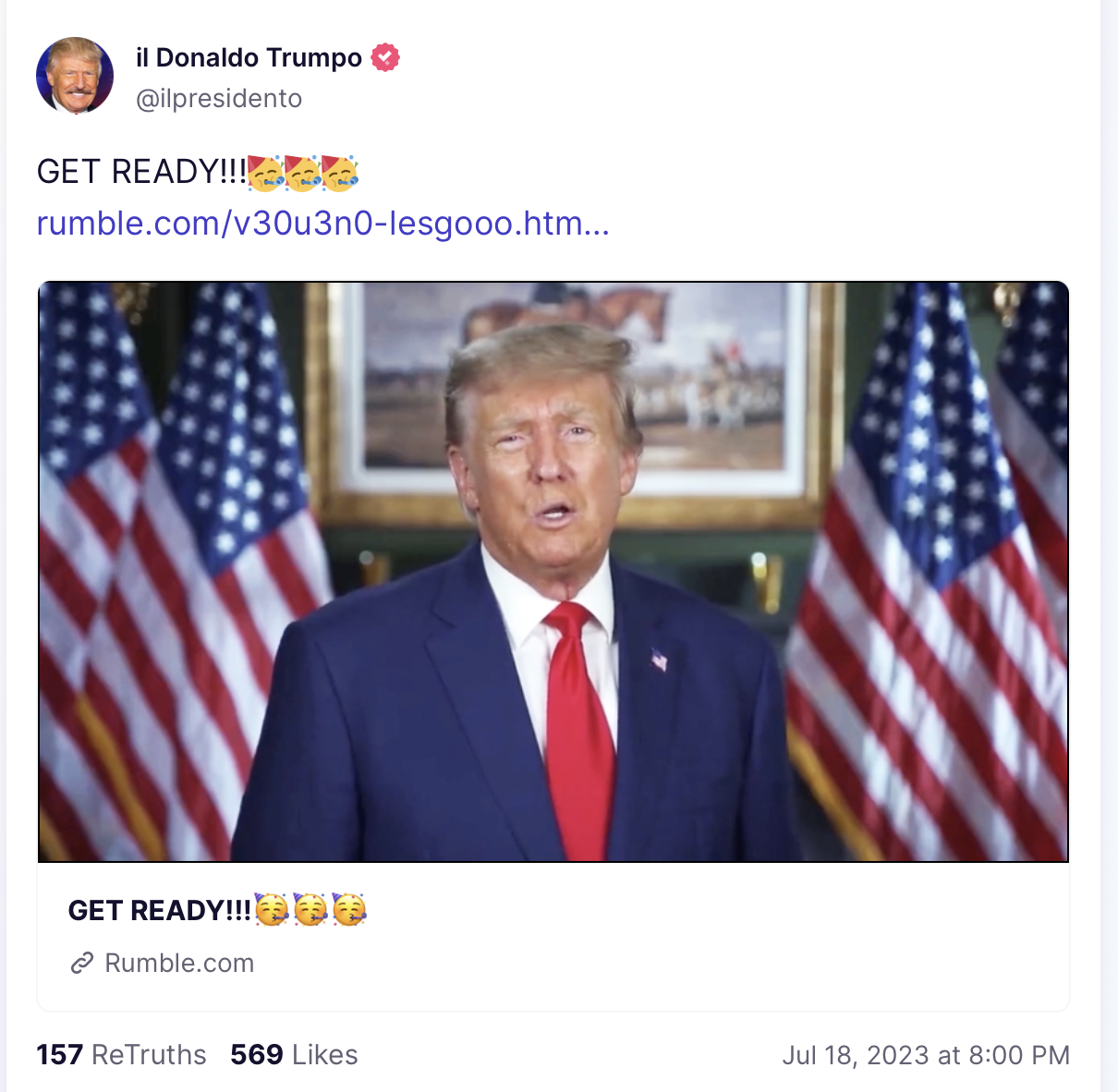The width and height of the screenshot is (1118, 1092).
Task: Follow the rumble.com/v30u3n0-lesgooo link
Action: (x=323, y=223)
